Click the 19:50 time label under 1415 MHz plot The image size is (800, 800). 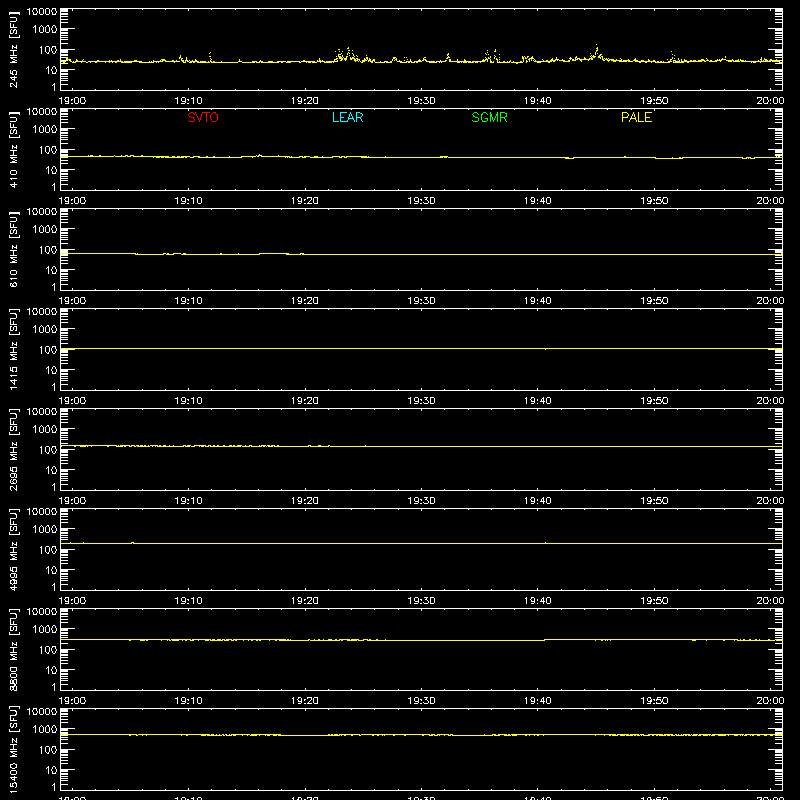coord(654,401)
